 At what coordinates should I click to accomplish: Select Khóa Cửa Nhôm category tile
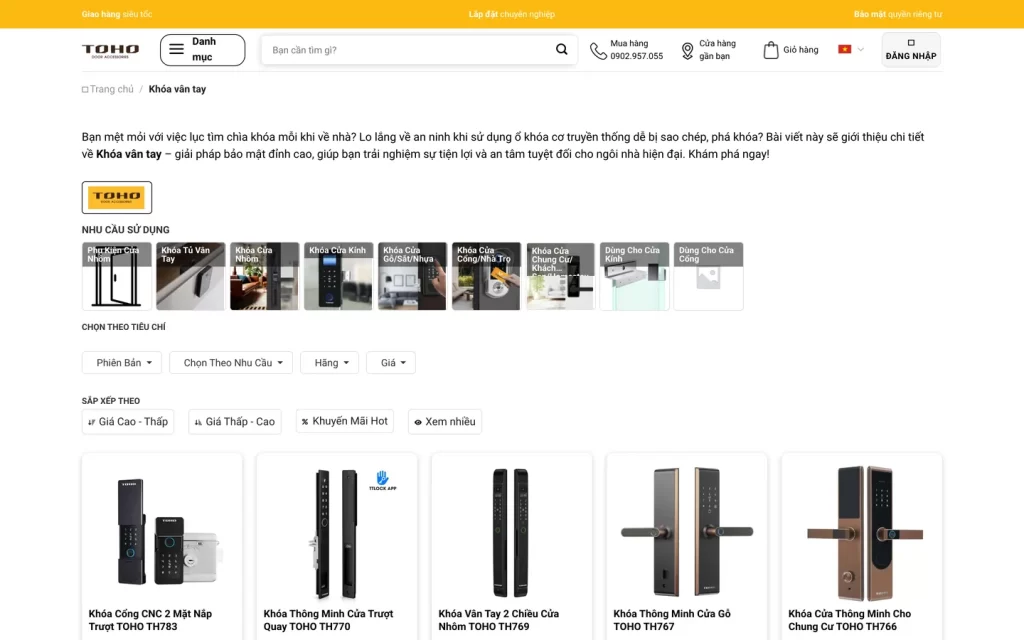pyautogui.click(x=264, y=276)
